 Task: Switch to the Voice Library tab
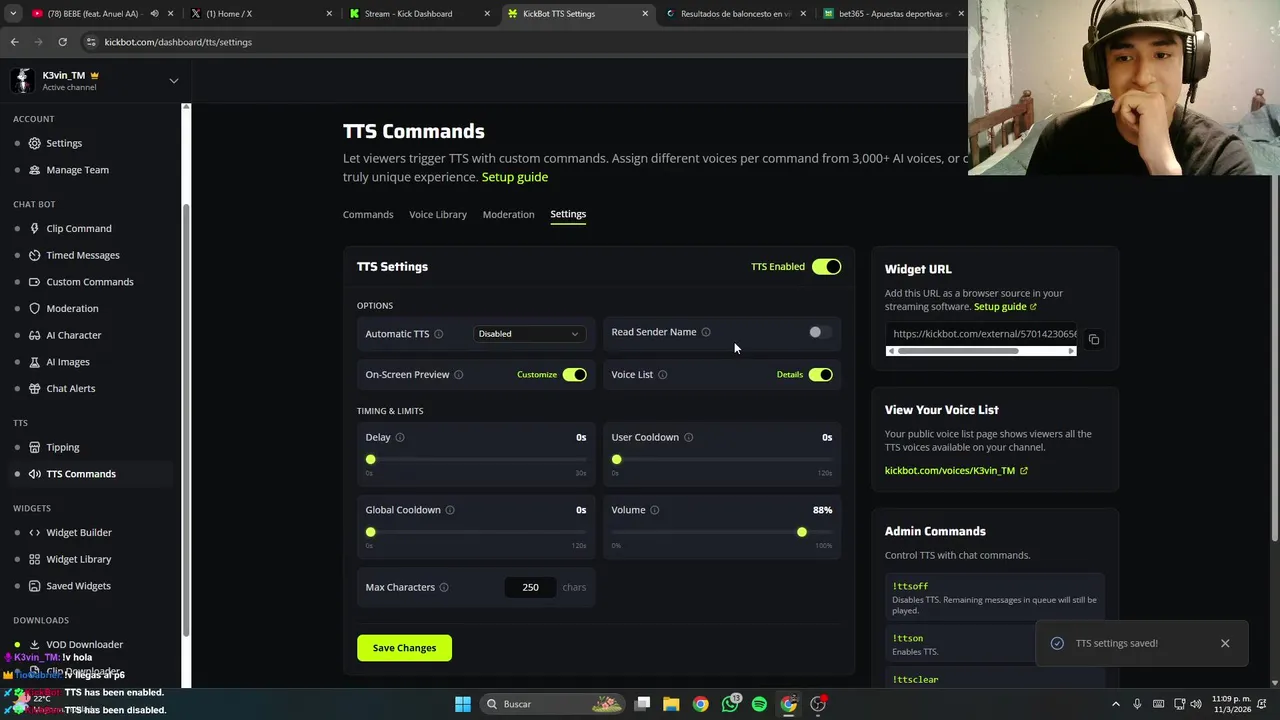point(438,214)
